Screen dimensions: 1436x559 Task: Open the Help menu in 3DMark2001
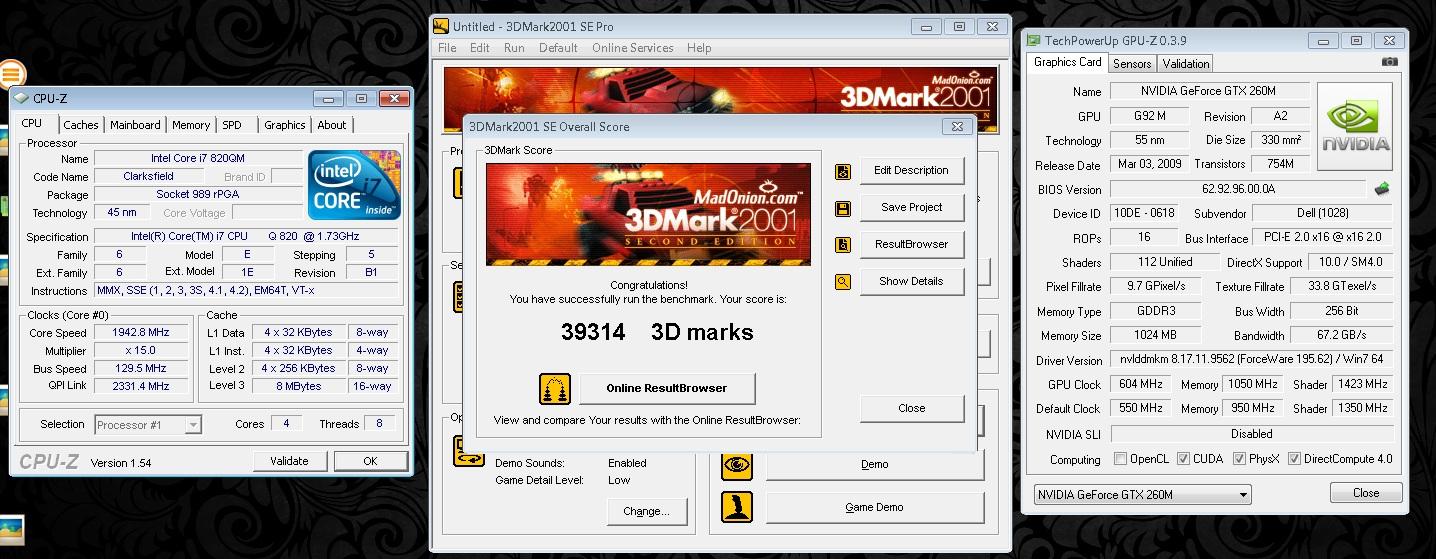(x=699, y=48)
